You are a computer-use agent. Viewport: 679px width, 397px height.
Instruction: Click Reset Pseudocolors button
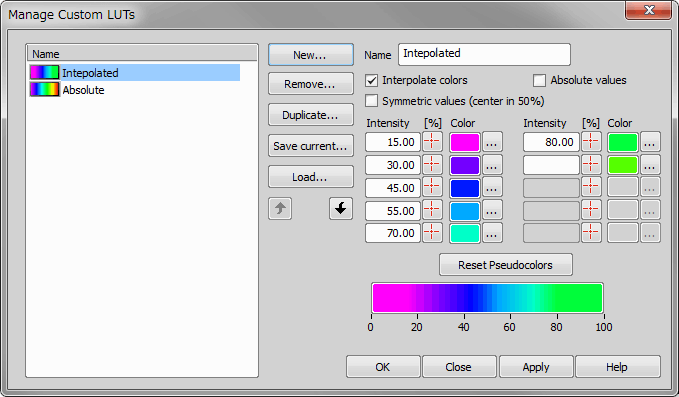505,265
